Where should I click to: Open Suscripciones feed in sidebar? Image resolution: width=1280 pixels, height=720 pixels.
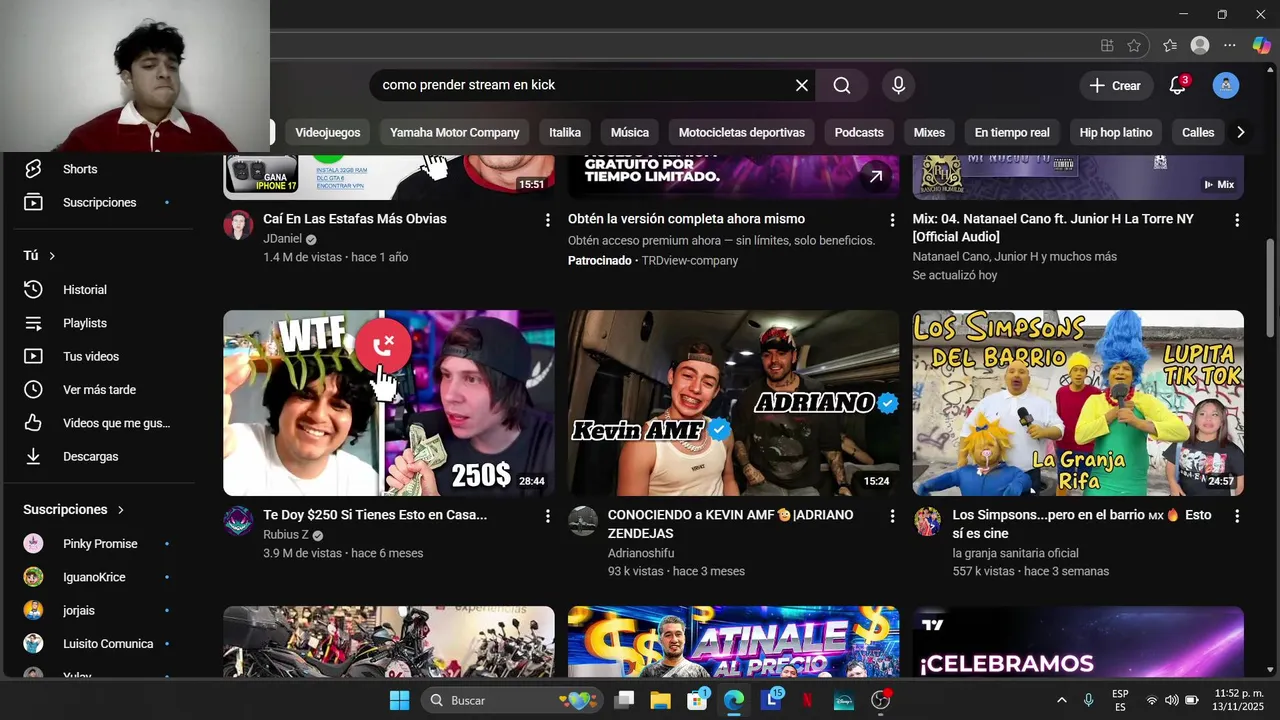click(x=98, y=203)
